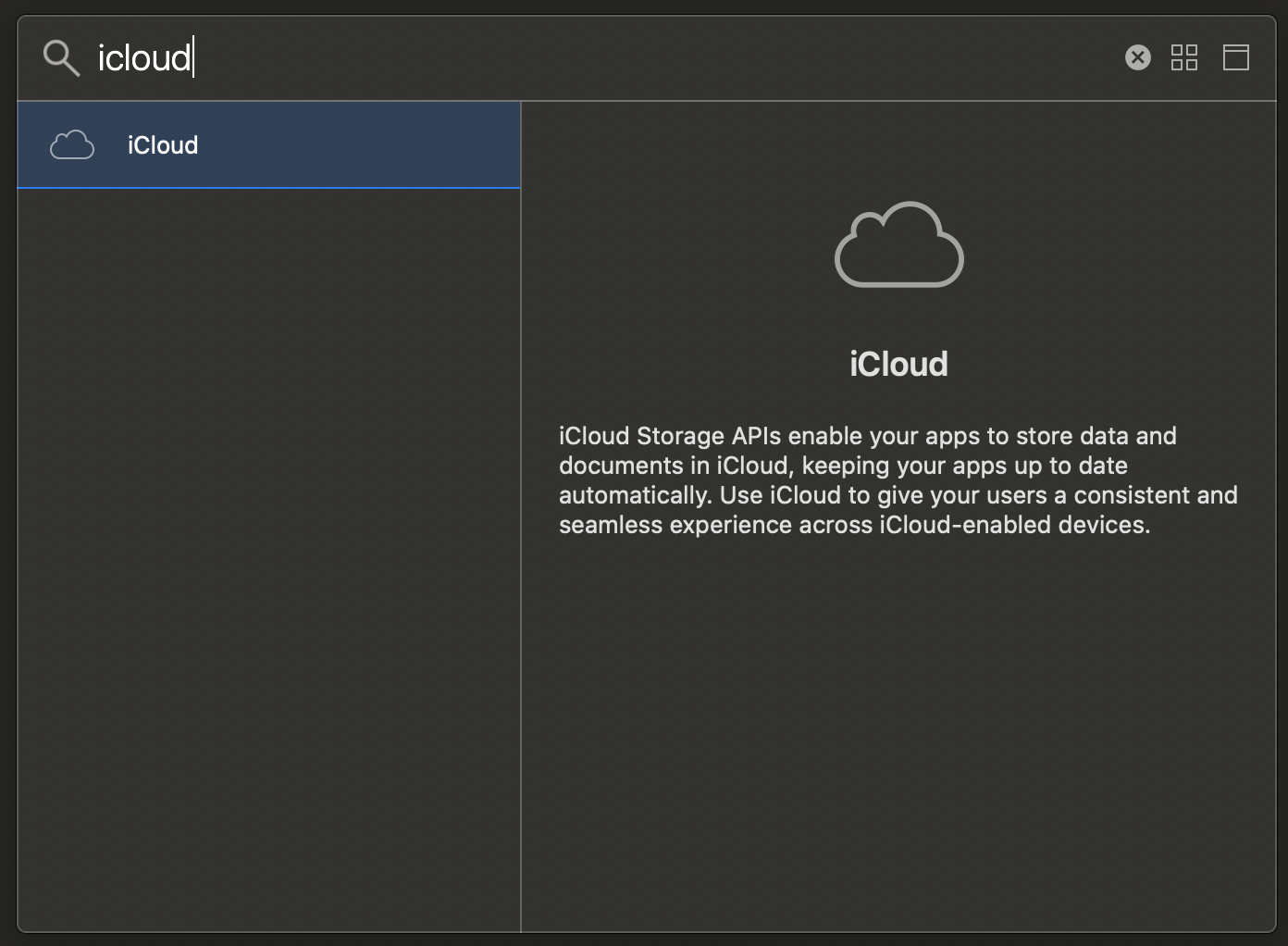
Task: Click the cloud icon in the iCloud row
Action: click(x=72, y=145)
